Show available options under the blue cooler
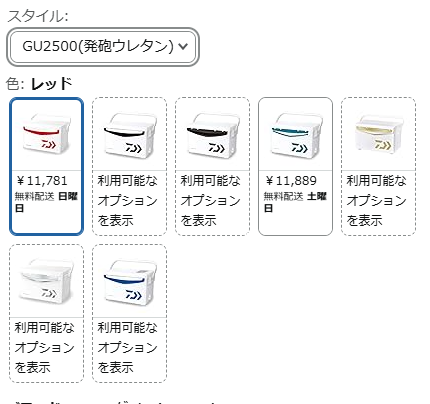The image size is (430, 404). click(x=128, y=347)
